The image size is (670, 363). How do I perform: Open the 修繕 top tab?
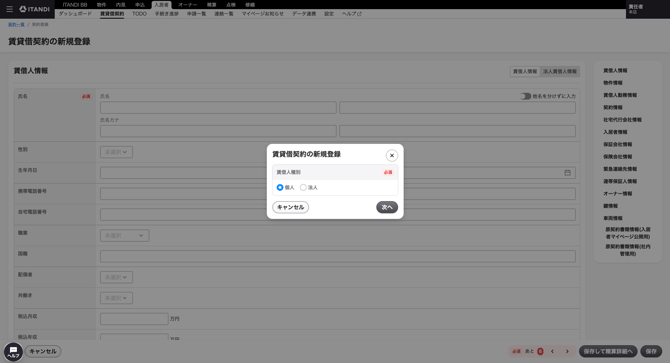coord(250,5)
